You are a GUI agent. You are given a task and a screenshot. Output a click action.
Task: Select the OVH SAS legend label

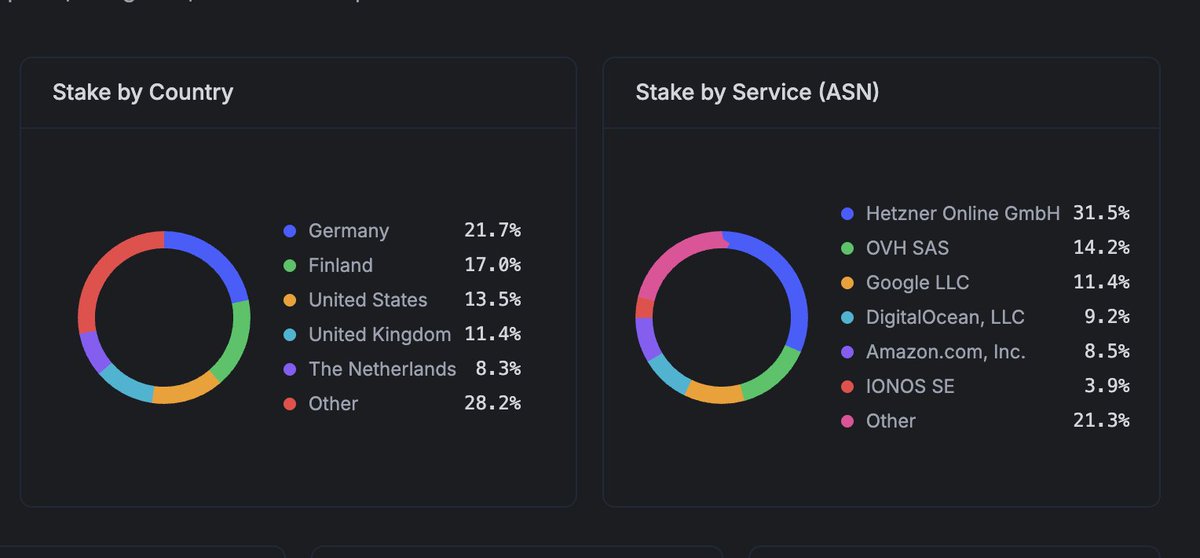coord(908,248)
